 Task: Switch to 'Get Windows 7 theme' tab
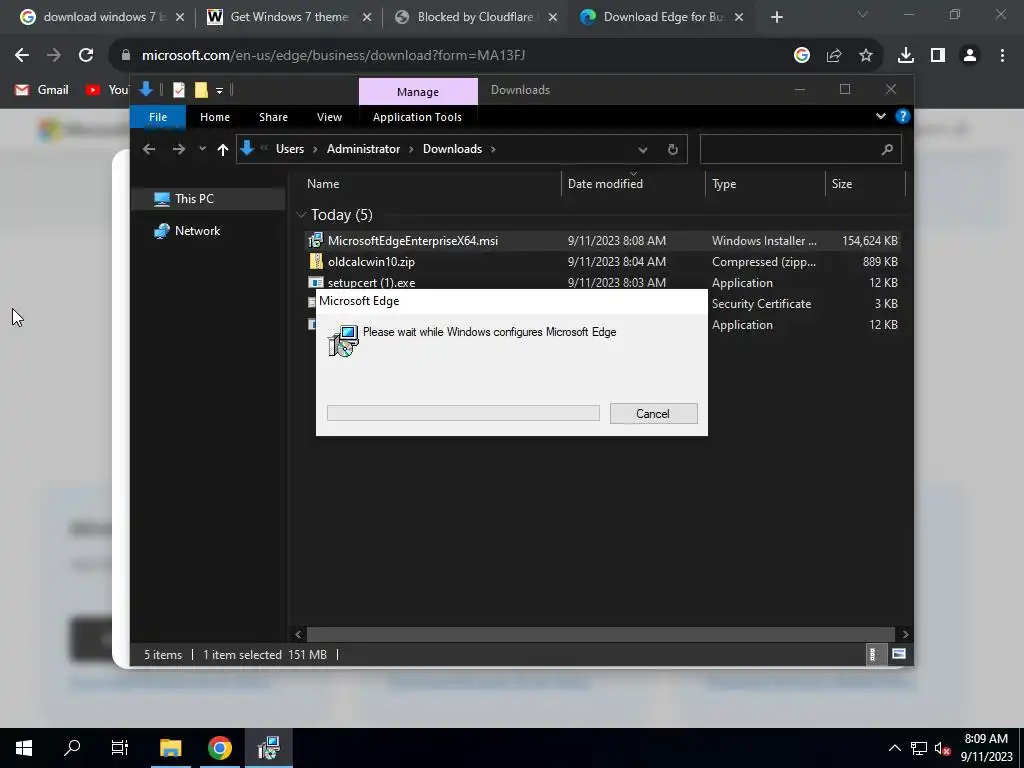(288, 17)
